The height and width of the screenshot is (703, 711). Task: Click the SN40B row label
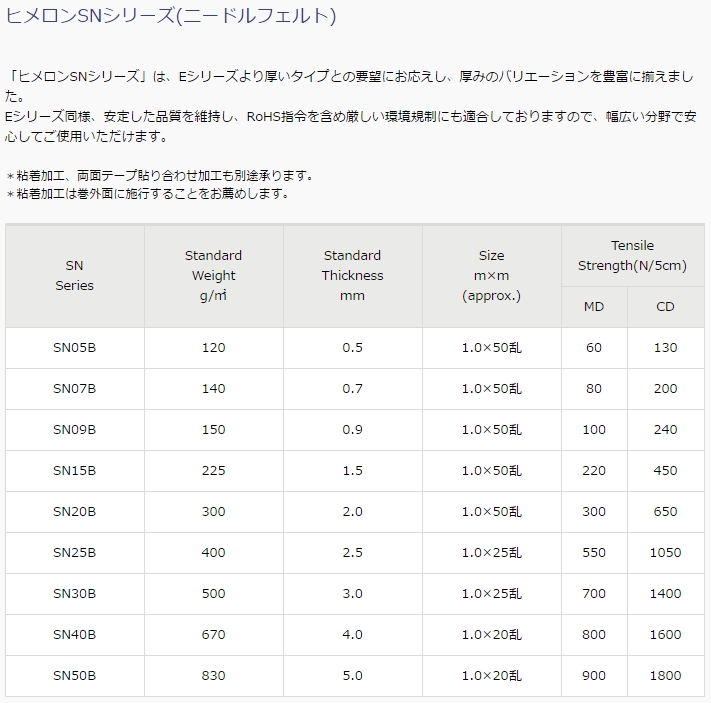tap(74, 635)
